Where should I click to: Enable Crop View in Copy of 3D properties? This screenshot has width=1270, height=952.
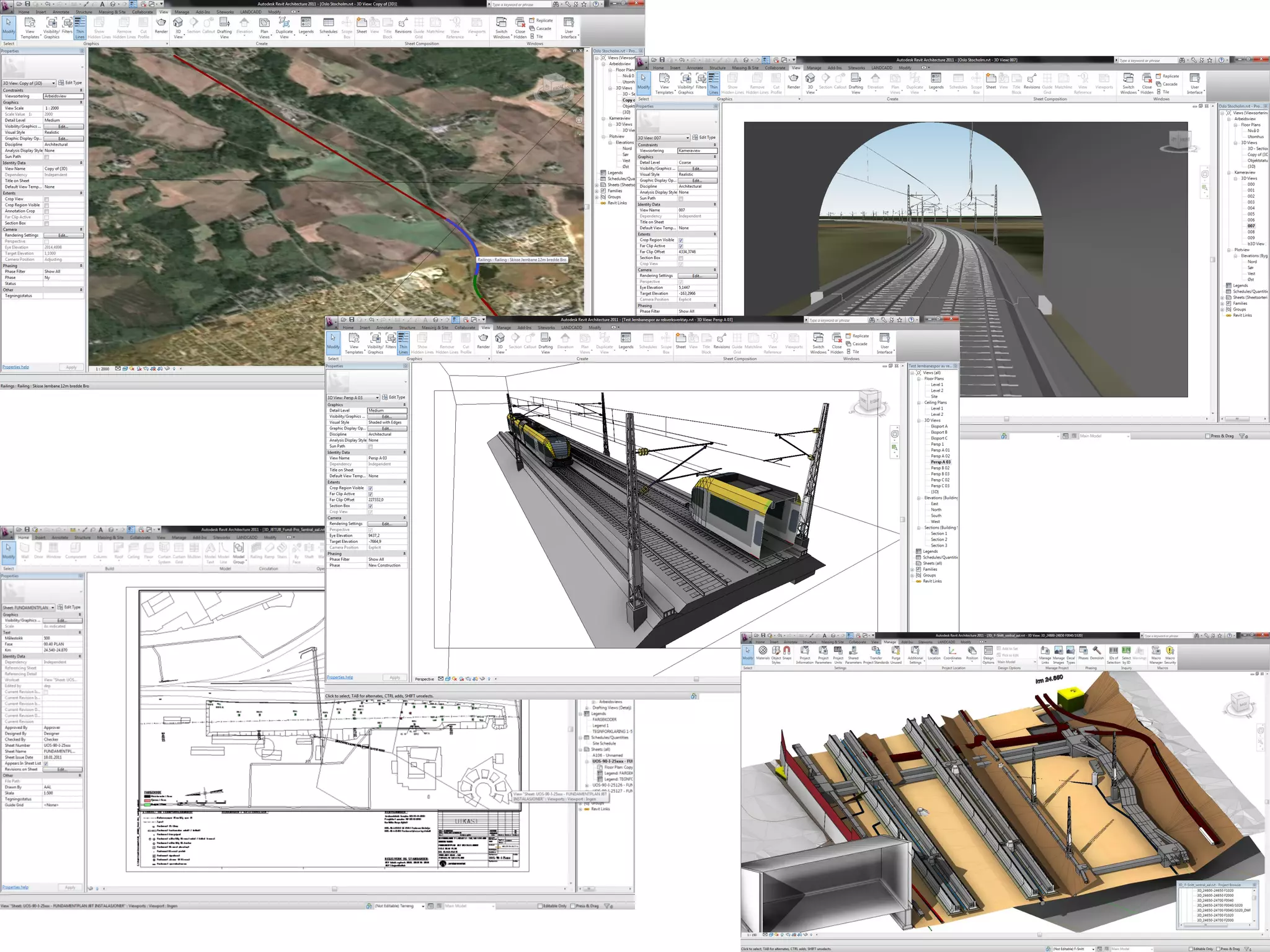[47, 199]
